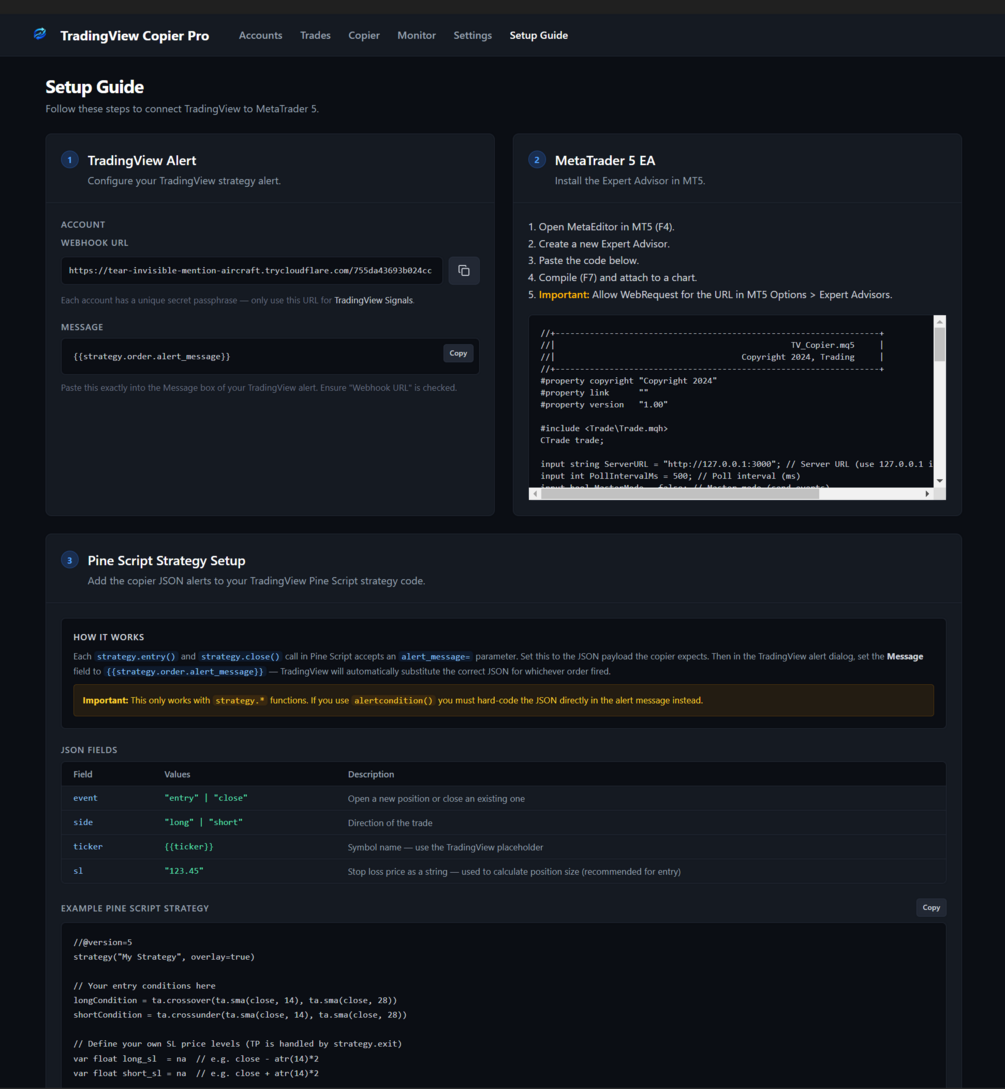Click inside the TV_Copier.mq5 code area
1005x1089 pixels.
[x=731, y=402]
